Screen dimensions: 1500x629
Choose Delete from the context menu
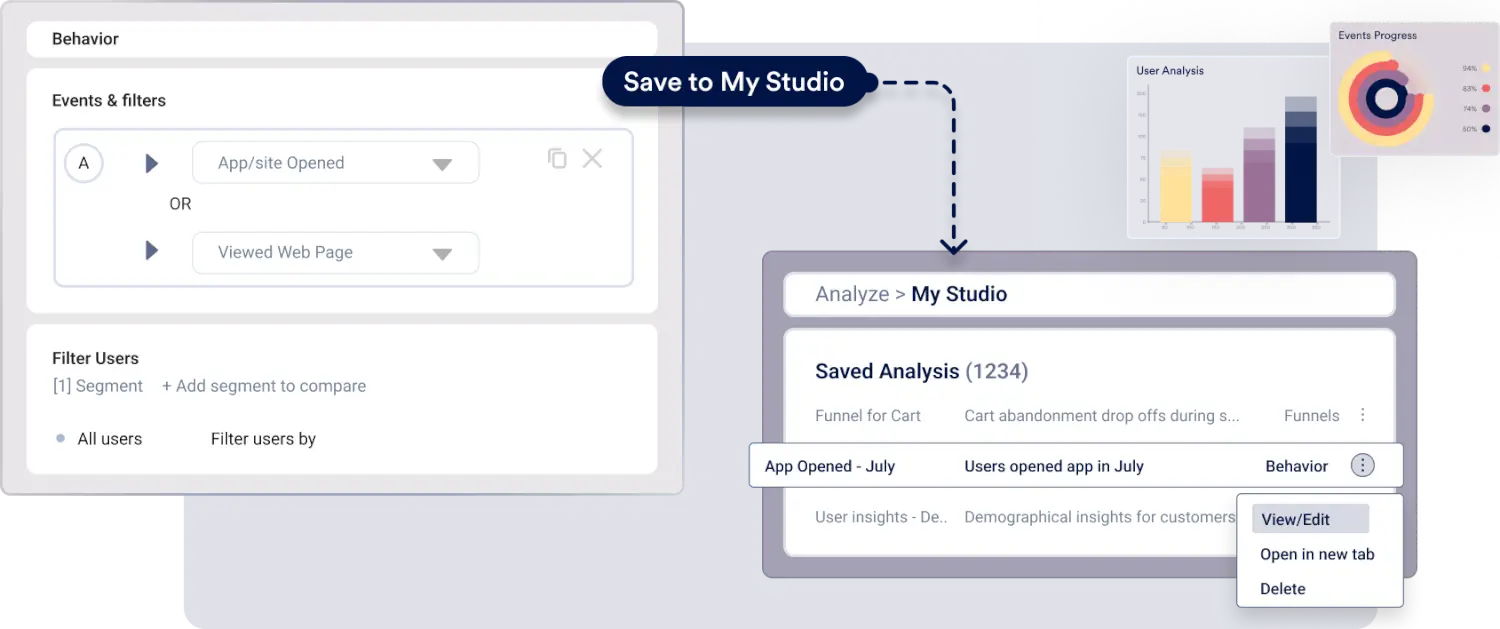(1283, 589)
